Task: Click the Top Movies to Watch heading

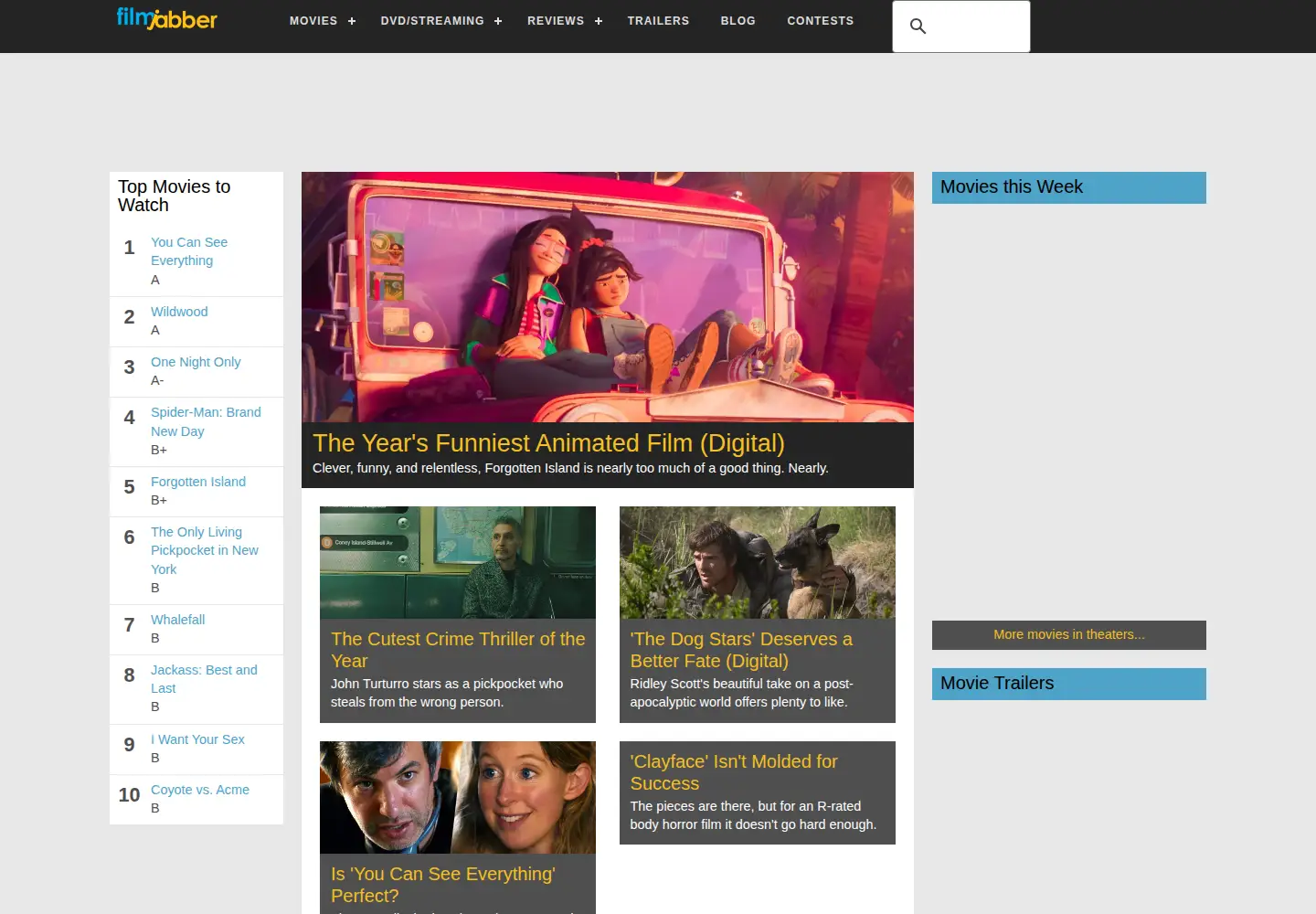Action: (x=175, y=196)
